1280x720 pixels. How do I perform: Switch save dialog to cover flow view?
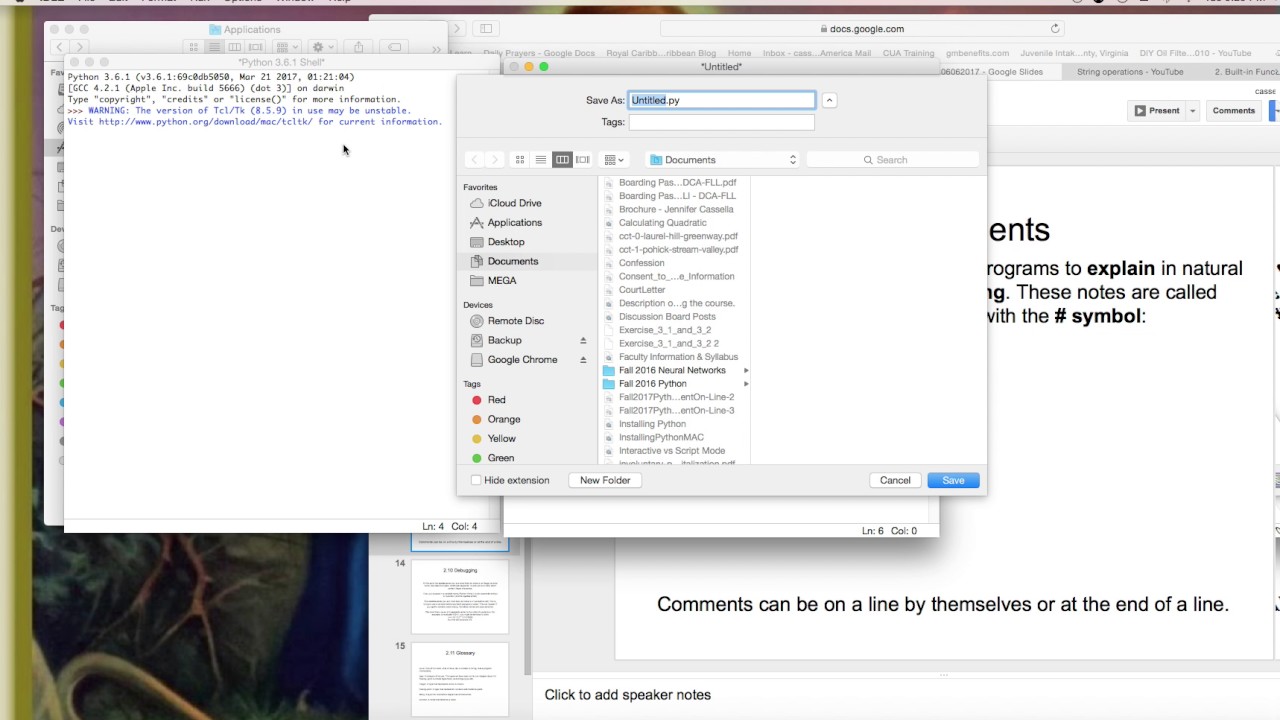click(583, 160)
